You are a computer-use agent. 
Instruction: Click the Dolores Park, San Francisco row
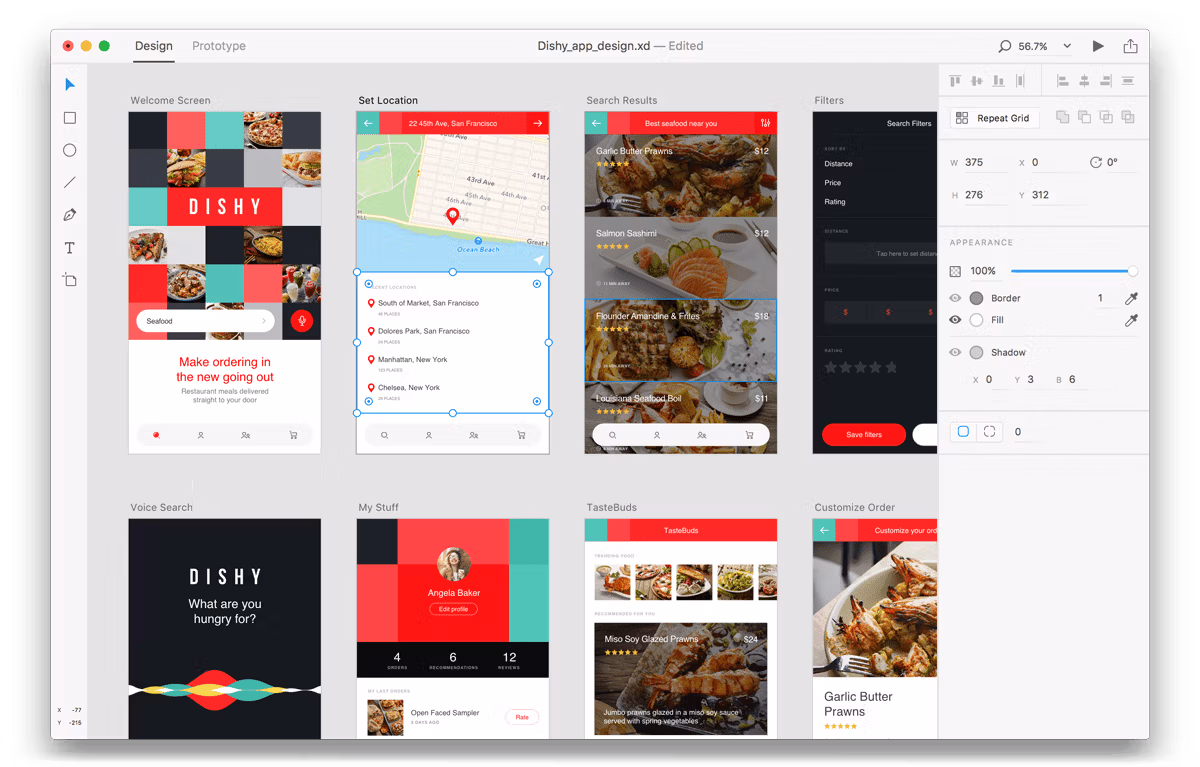coord(452,334)
